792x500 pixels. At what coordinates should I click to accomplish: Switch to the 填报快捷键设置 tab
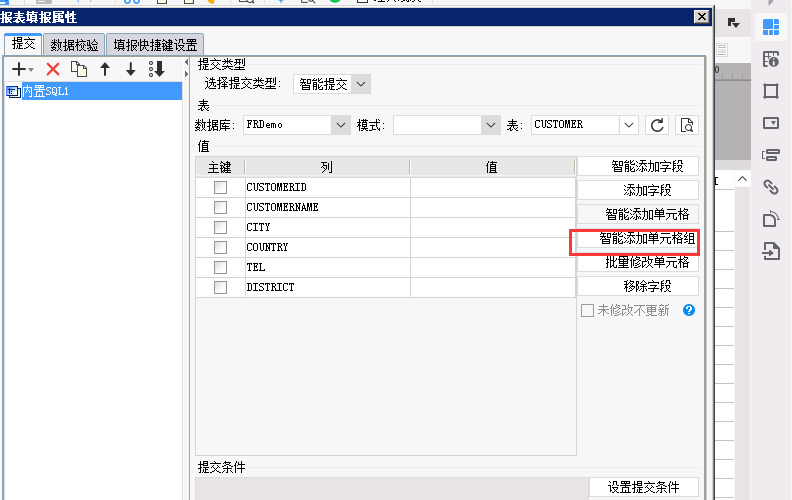(156, 45)
